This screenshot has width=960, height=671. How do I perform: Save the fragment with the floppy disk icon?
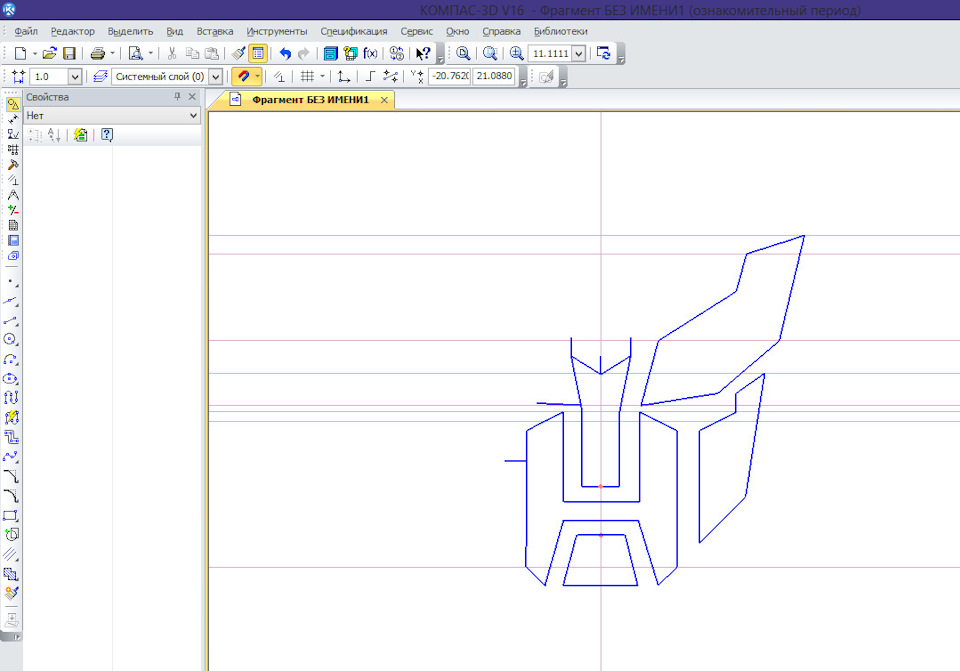(x=69, y=54)
